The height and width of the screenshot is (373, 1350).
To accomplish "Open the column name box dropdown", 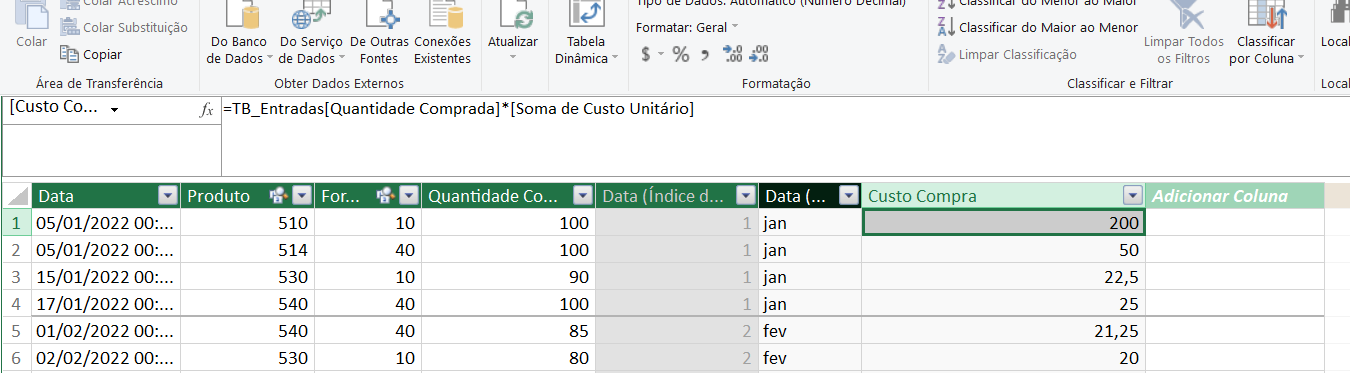I will (x=115, y=109).
